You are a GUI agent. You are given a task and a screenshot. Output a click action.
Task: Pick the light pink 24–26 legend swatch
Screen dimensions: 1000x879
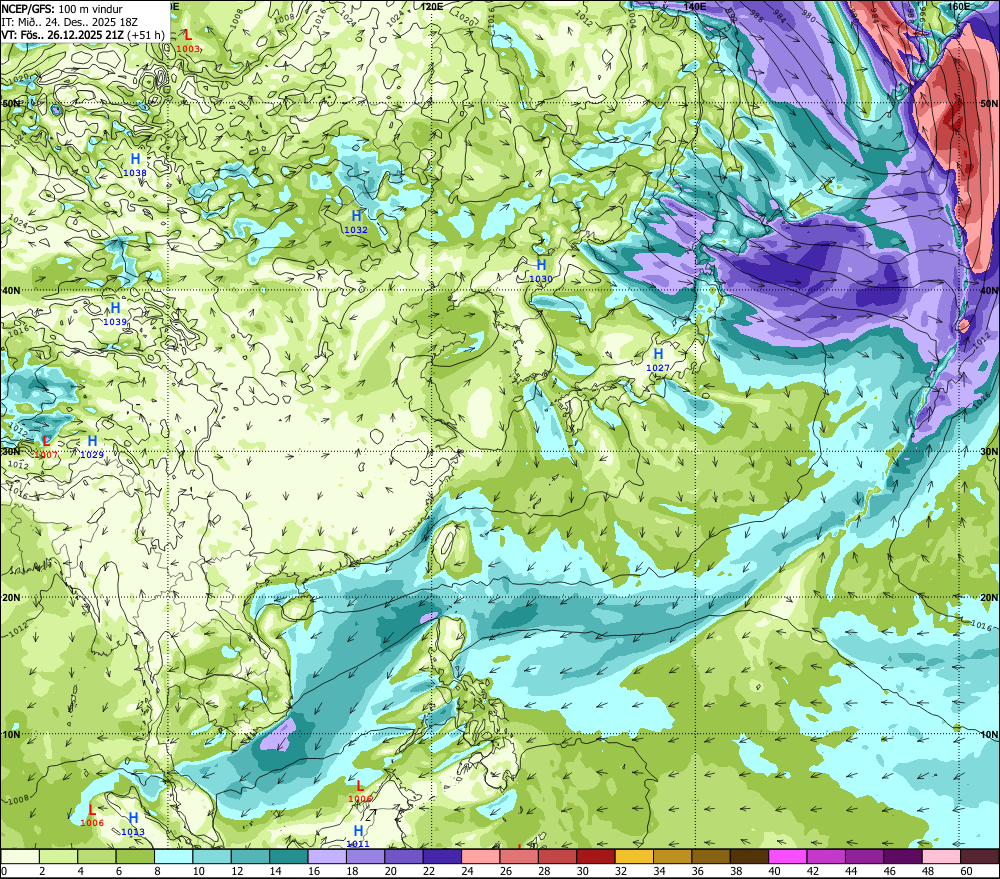coord(481,856)
